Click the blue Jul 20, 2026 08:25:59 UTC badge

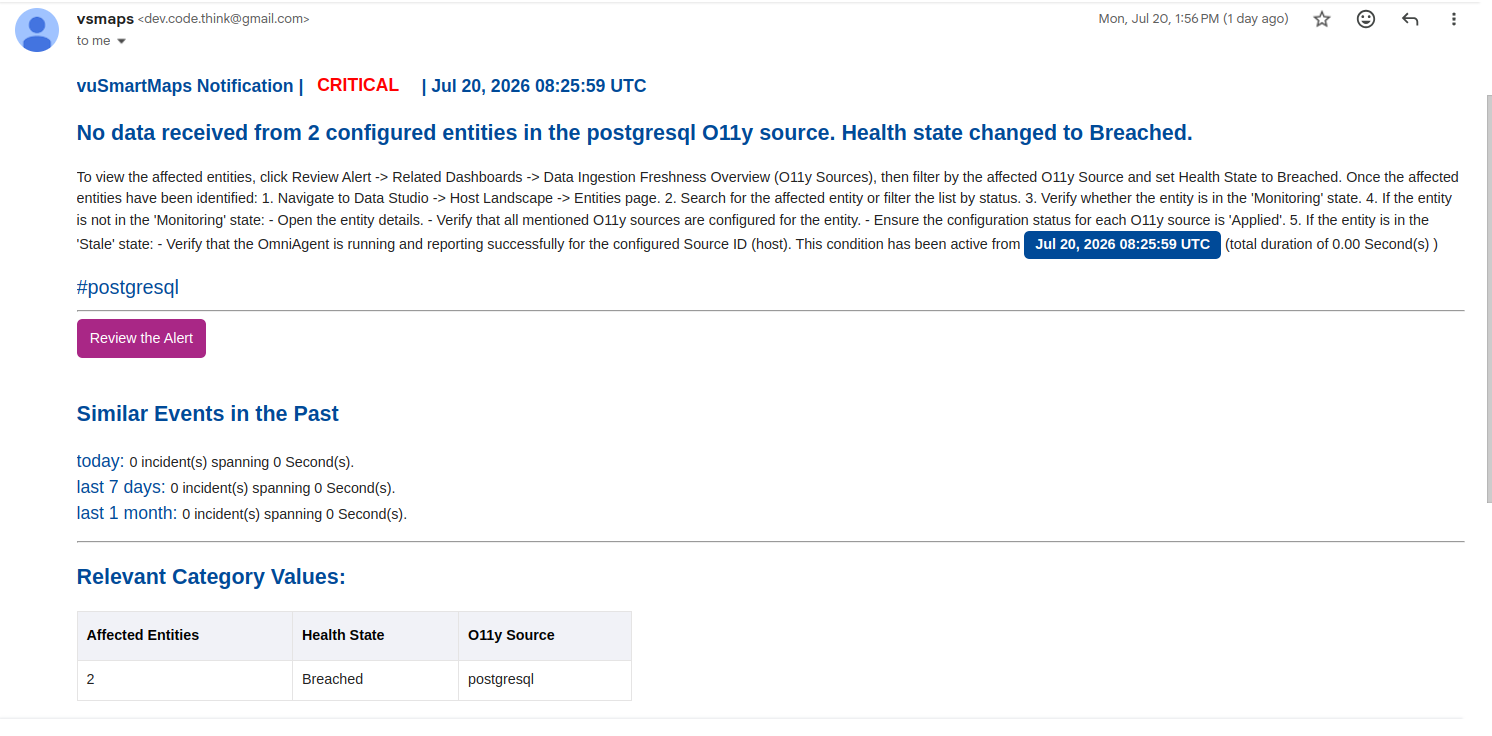click(x=1122, y=244)
